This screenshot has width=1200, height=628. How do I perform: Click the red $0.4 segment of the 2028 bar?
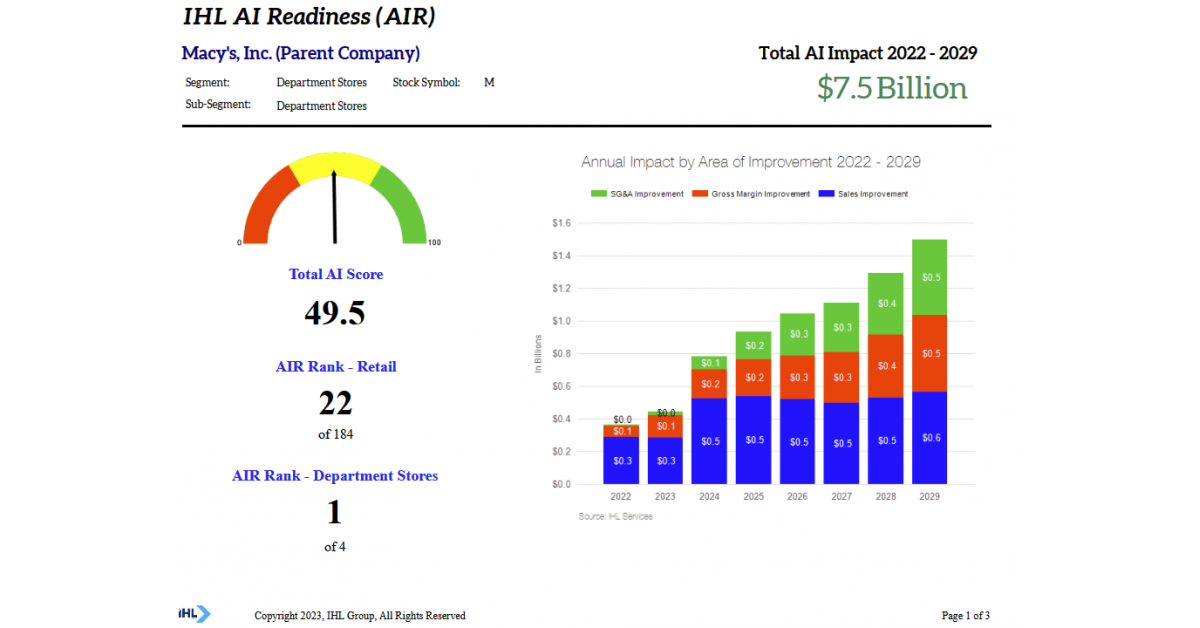click(886, 366)
